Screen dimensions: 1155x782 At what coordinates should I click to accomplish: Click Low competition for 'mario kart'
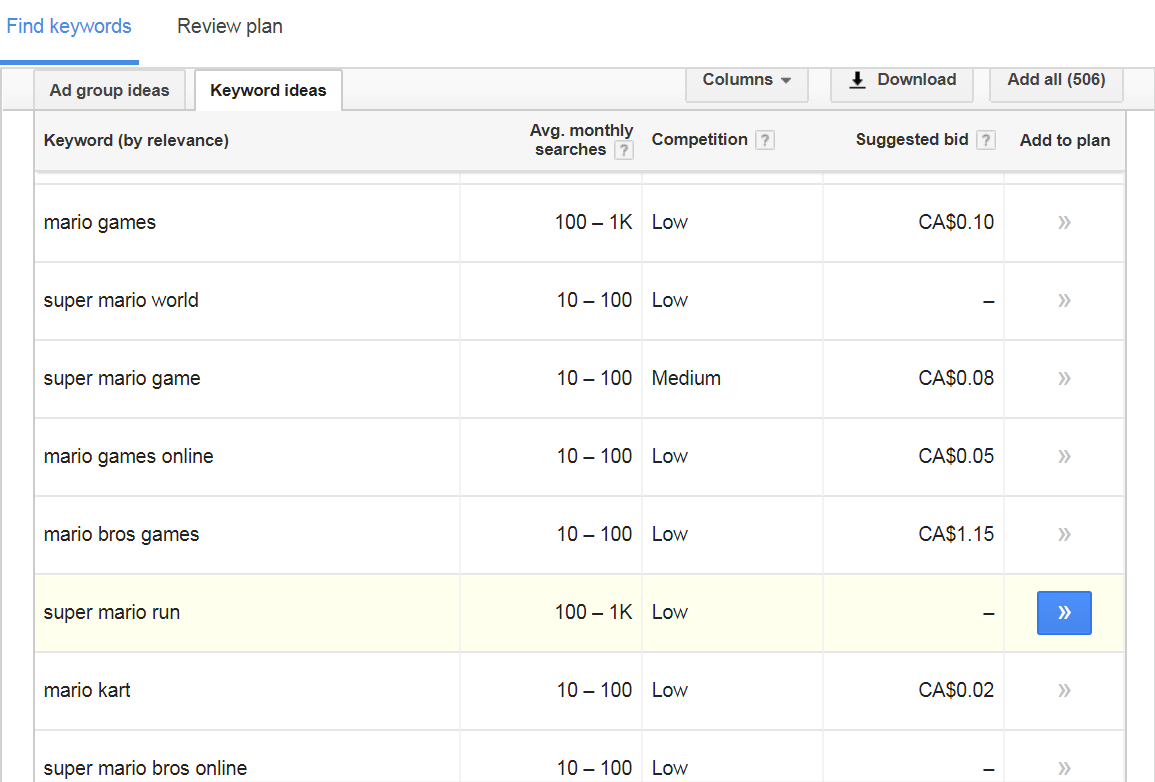(x=670, y=691)
